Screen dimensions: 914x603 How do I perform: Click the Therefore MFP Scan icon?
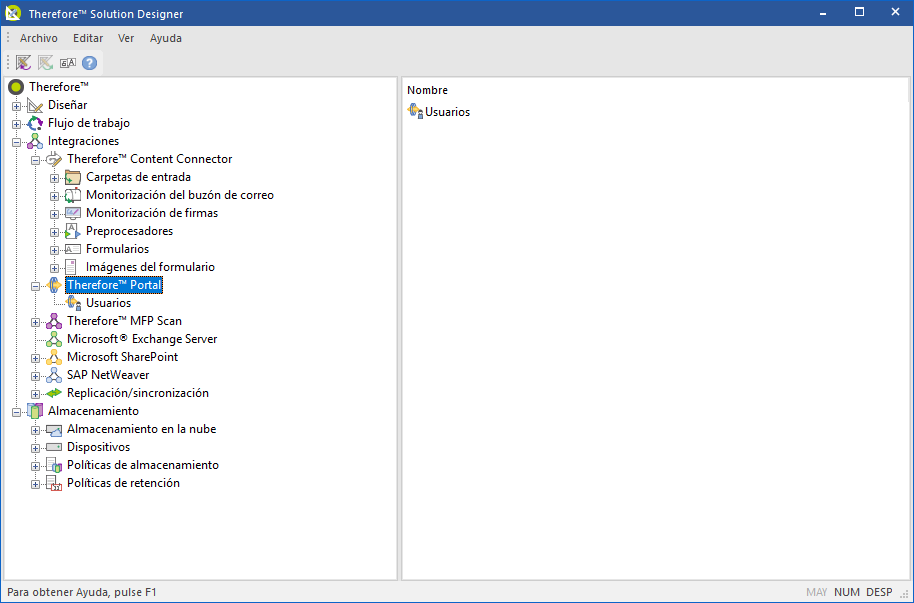click(54, 321)
